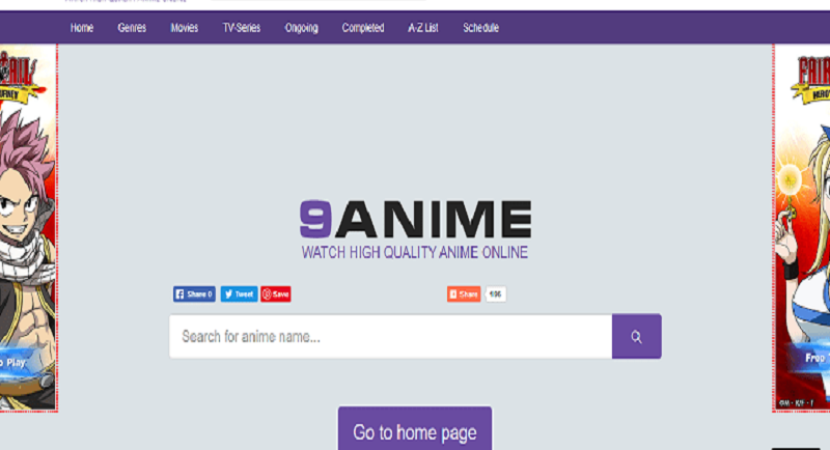Open the Fairy Tail ad with Natsu
Viewport: 830px width, 450px height.
29,228
